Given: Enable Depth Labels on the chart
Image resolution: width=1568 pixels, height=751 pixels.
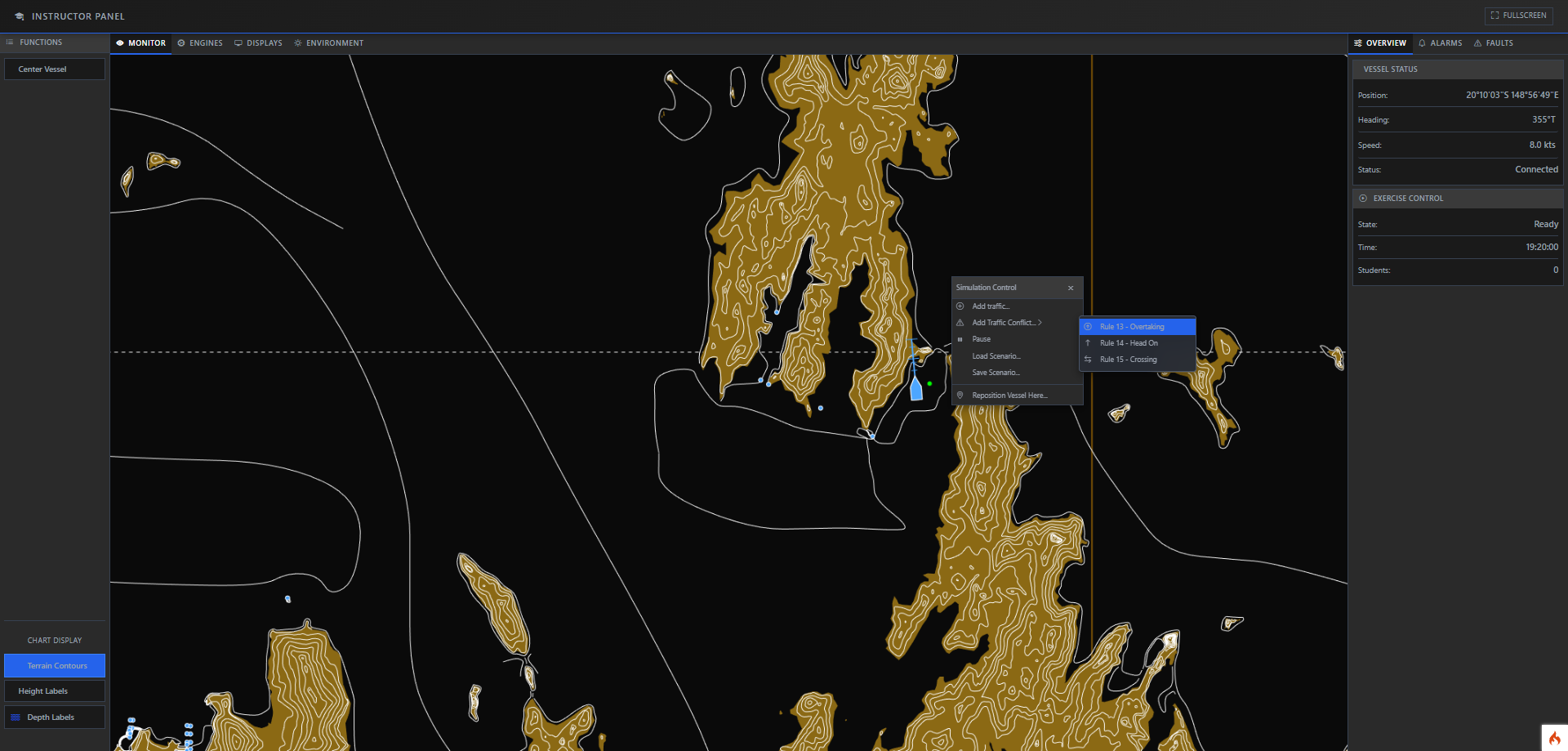Looking at the screenshot, I should pyautogui.click(x=54, y=717).
